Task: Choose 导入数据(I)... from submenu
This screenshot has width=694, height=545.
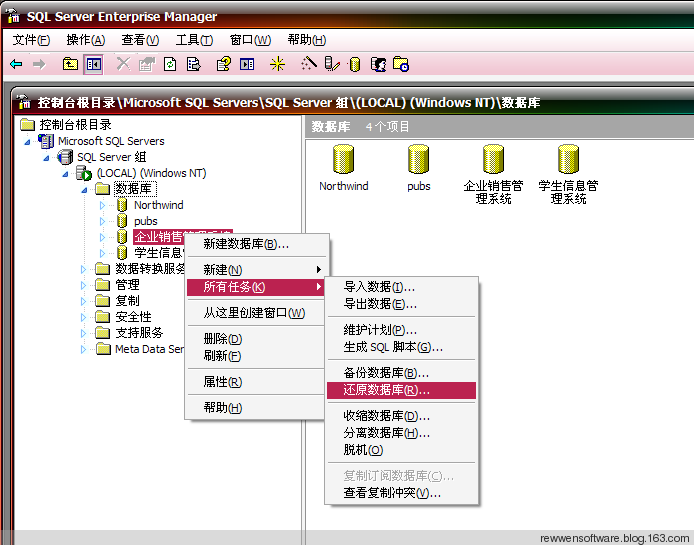Action: click(401, 287)
